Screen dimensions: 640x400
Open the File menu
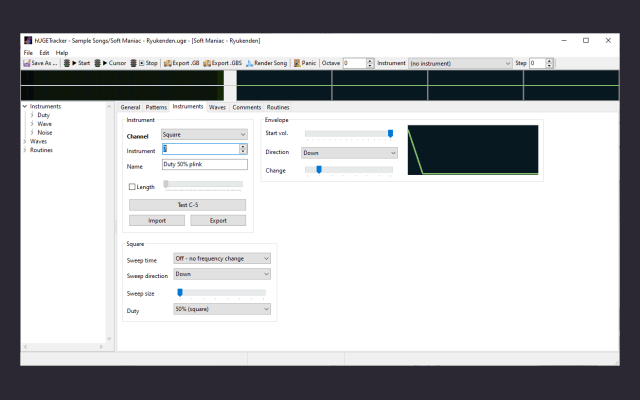coord(28,53)
